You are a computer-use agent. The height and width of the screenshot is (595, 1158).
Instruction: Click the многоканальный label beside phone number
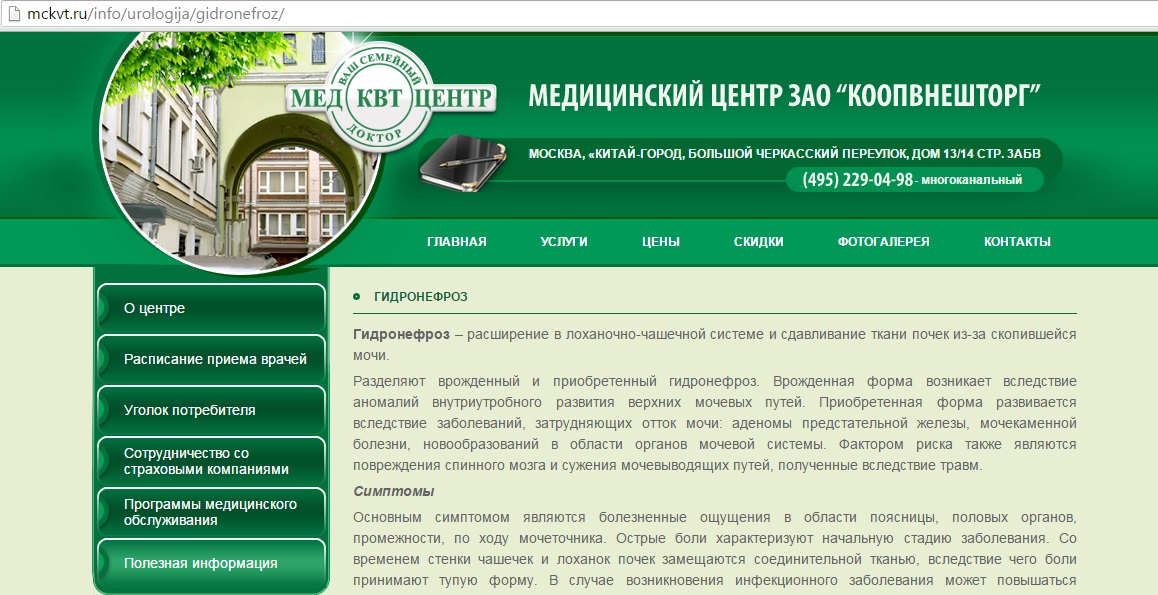(971, 180)
